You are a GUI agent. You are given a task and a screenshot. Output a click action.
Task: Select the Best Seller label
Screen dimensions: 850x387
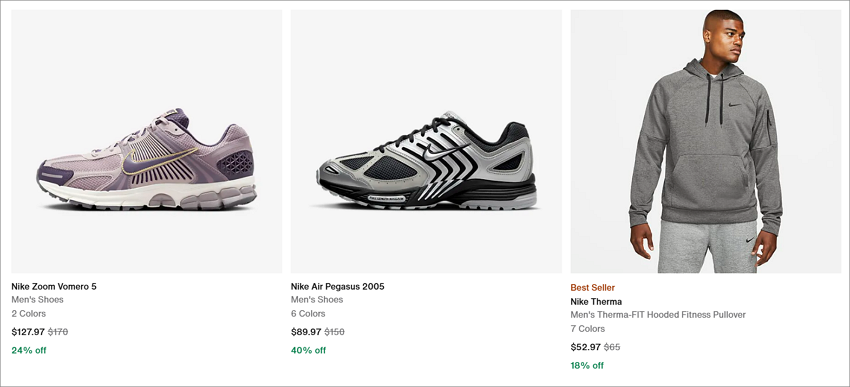(593, 287)
